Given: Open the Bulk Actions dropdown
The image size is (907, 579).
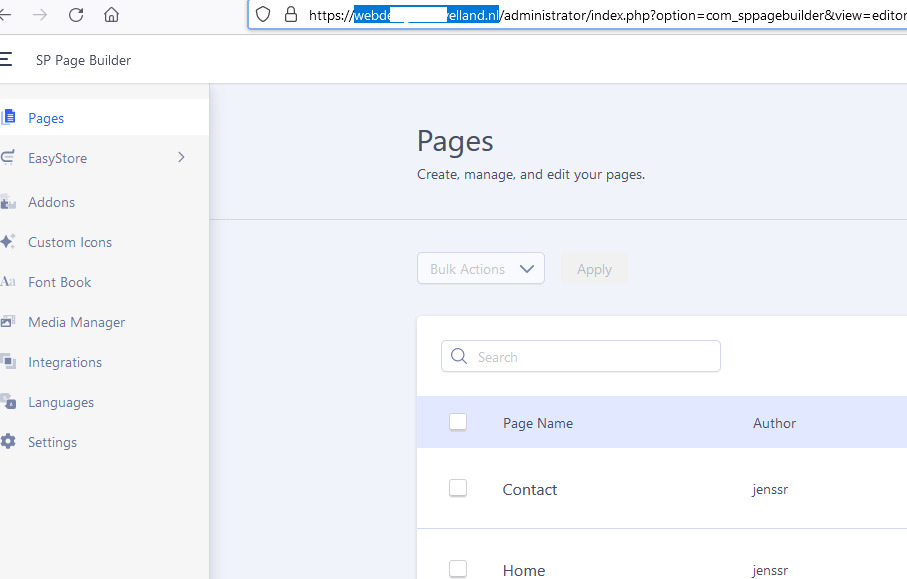Looking at the screenshot, I should click(x=481, y=269).
